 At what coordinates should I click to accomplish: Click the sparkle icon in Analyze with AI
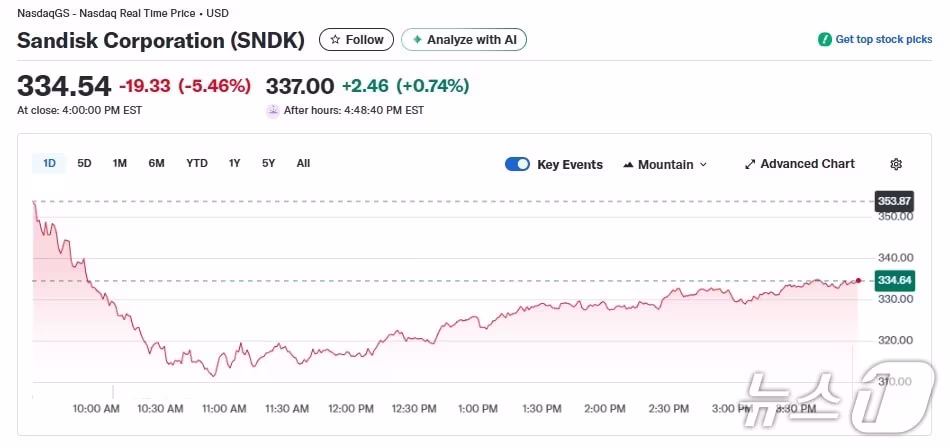tap(417, 40)
